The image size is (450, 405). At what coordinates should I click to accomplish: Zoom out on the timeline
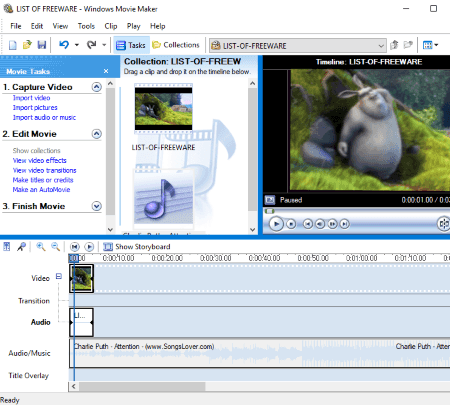(55, 247)
